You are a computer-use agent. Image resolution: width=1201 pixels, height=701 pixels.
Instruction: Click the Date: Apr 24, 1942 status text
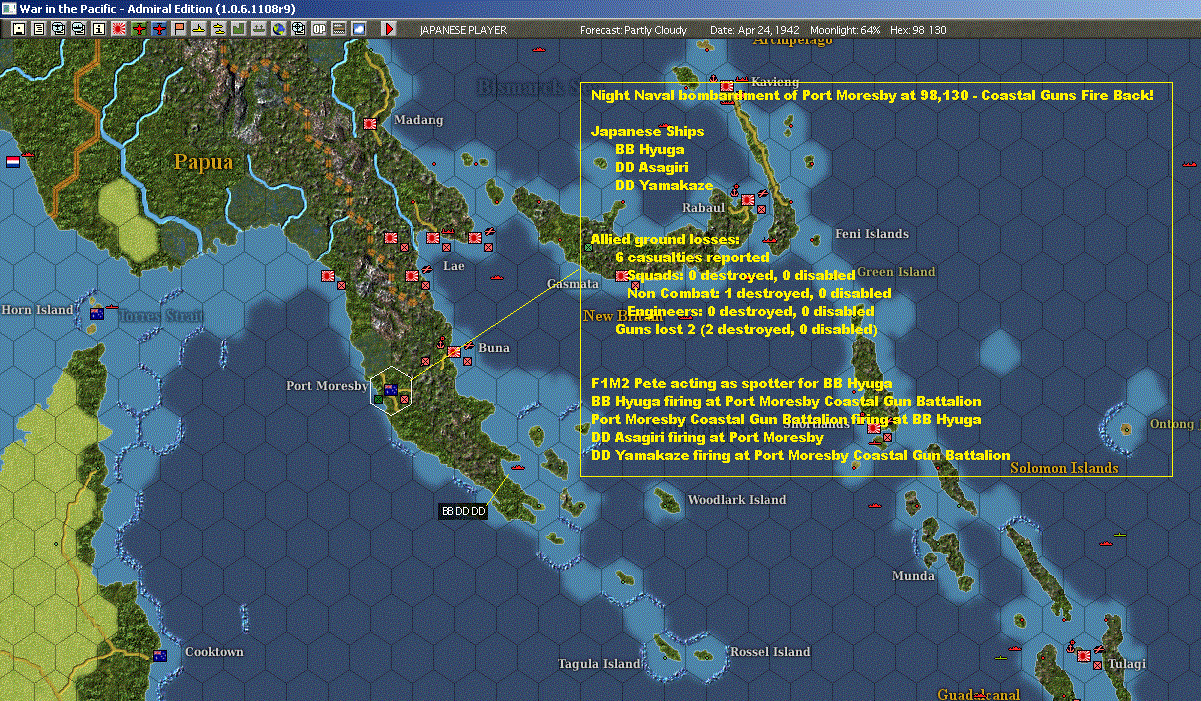pyautogui.click(x=756, y=30)
